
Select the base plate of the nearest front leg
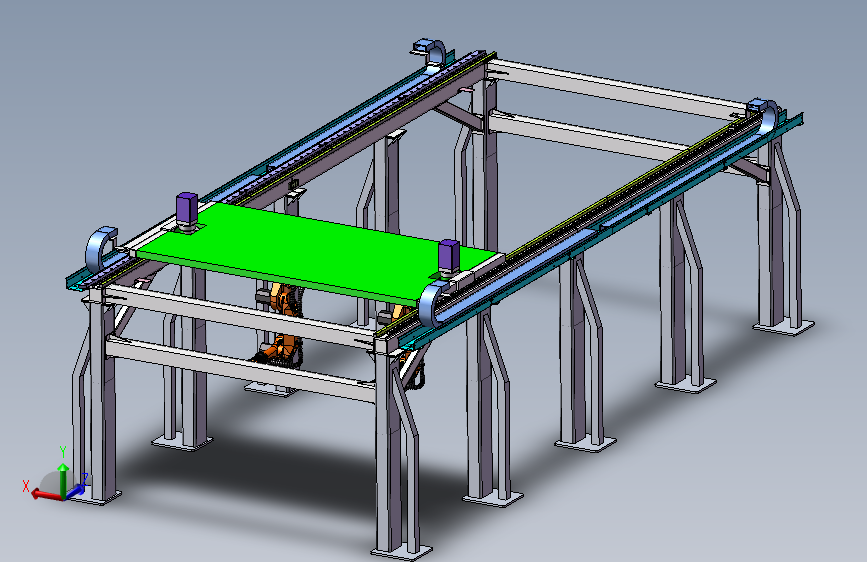[401, 553]
